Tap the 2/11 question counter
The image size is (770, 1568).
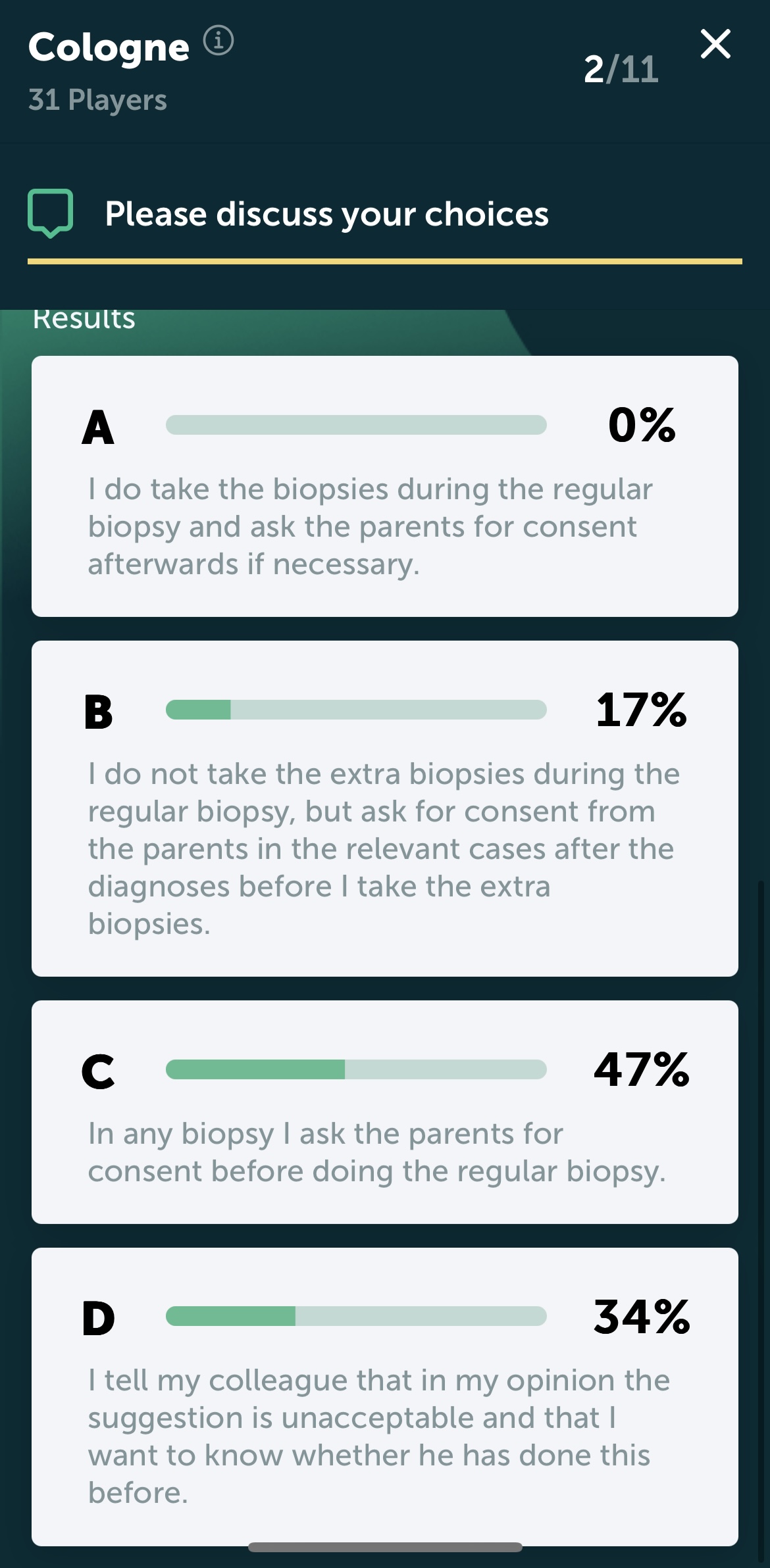click(621, 69)
